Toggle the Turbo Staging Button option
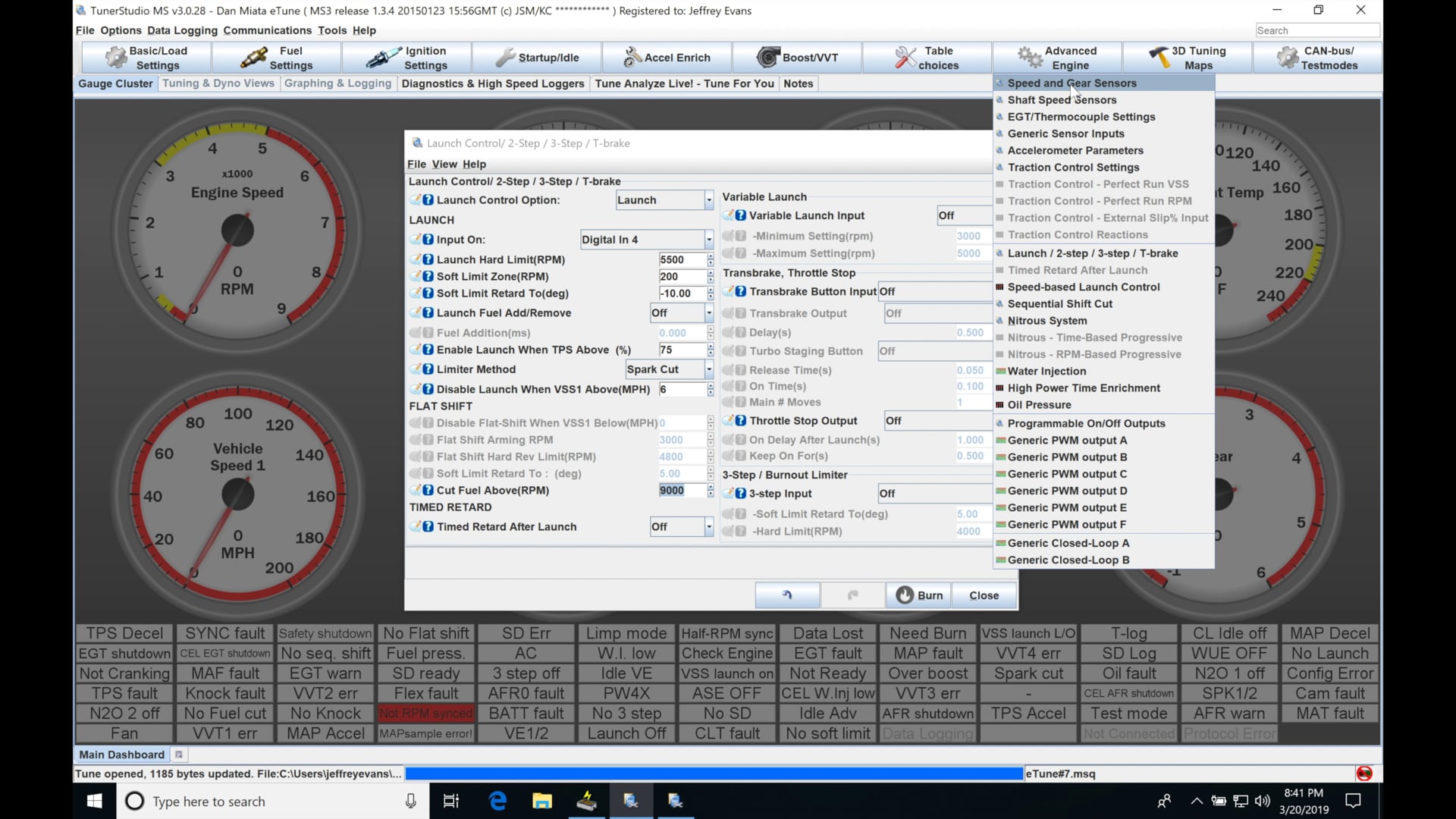This screenshot has width=1456, height=819. [934, 350]
